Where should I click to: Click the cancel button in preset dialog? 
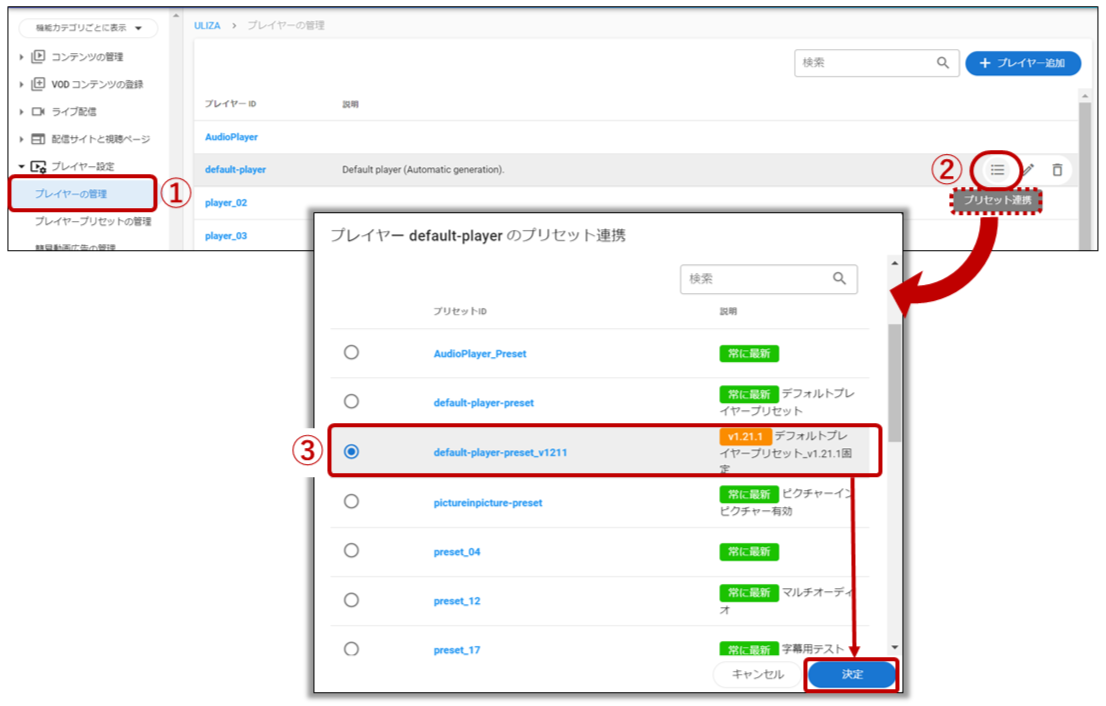tap(758, 674)
